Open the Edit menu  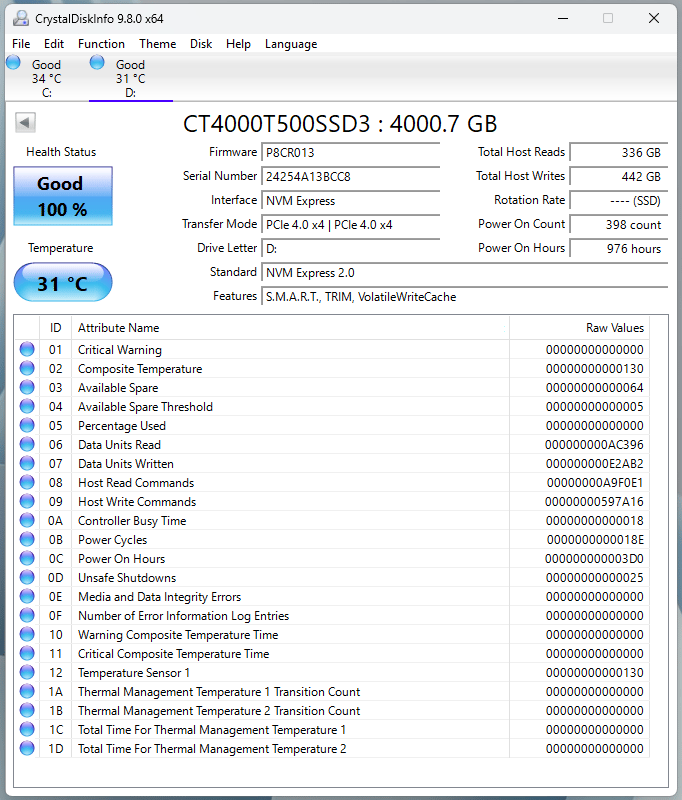click(54, 44)
